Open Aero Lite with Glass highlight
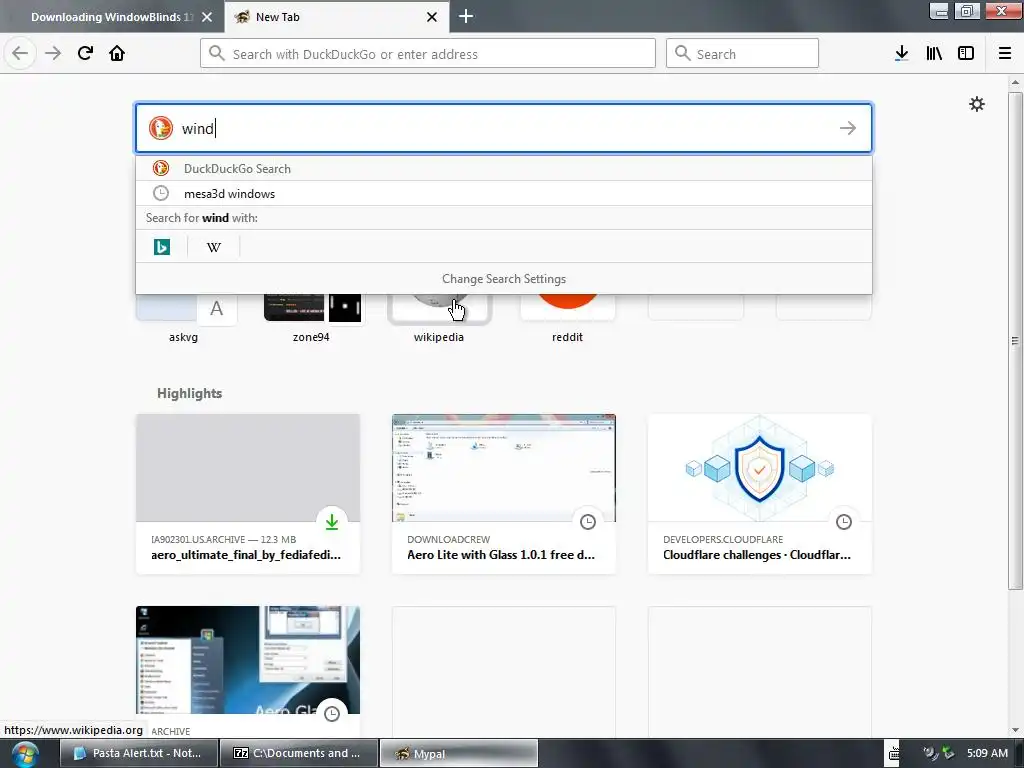The image size is (1024, 768). [x=504, y=494]
